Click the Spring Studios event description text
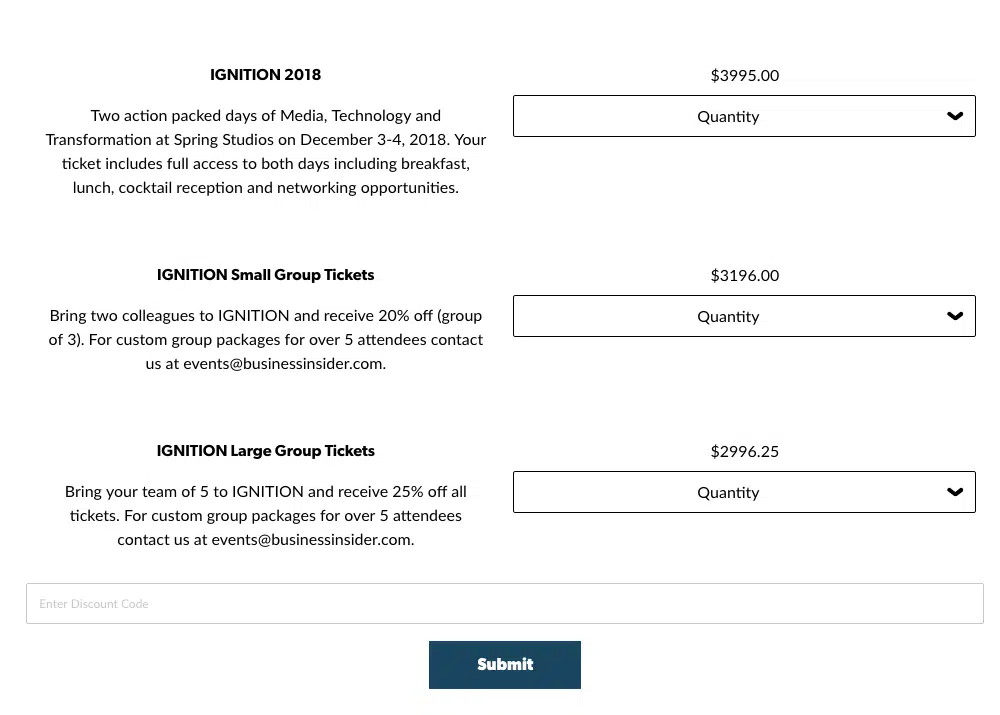The image size is (1000, 715). pos(265,152)
